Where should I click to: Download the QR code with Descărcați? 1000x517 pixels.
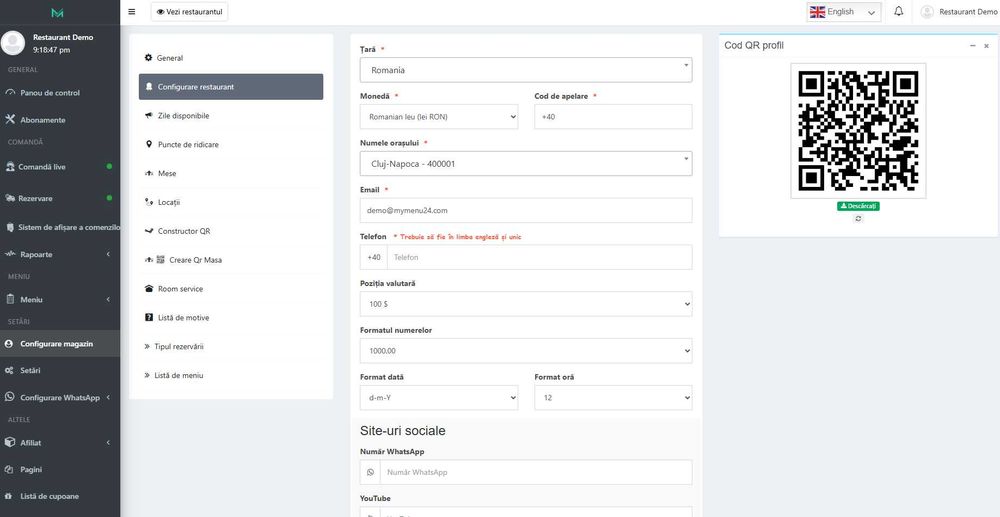pyautogui.click(x=858, y=206)
